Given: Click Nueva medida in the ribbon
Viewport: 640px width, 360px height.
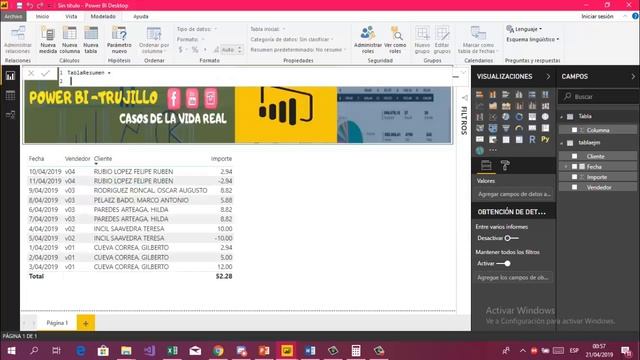Looking at the screenshot, I should (48, 40).
